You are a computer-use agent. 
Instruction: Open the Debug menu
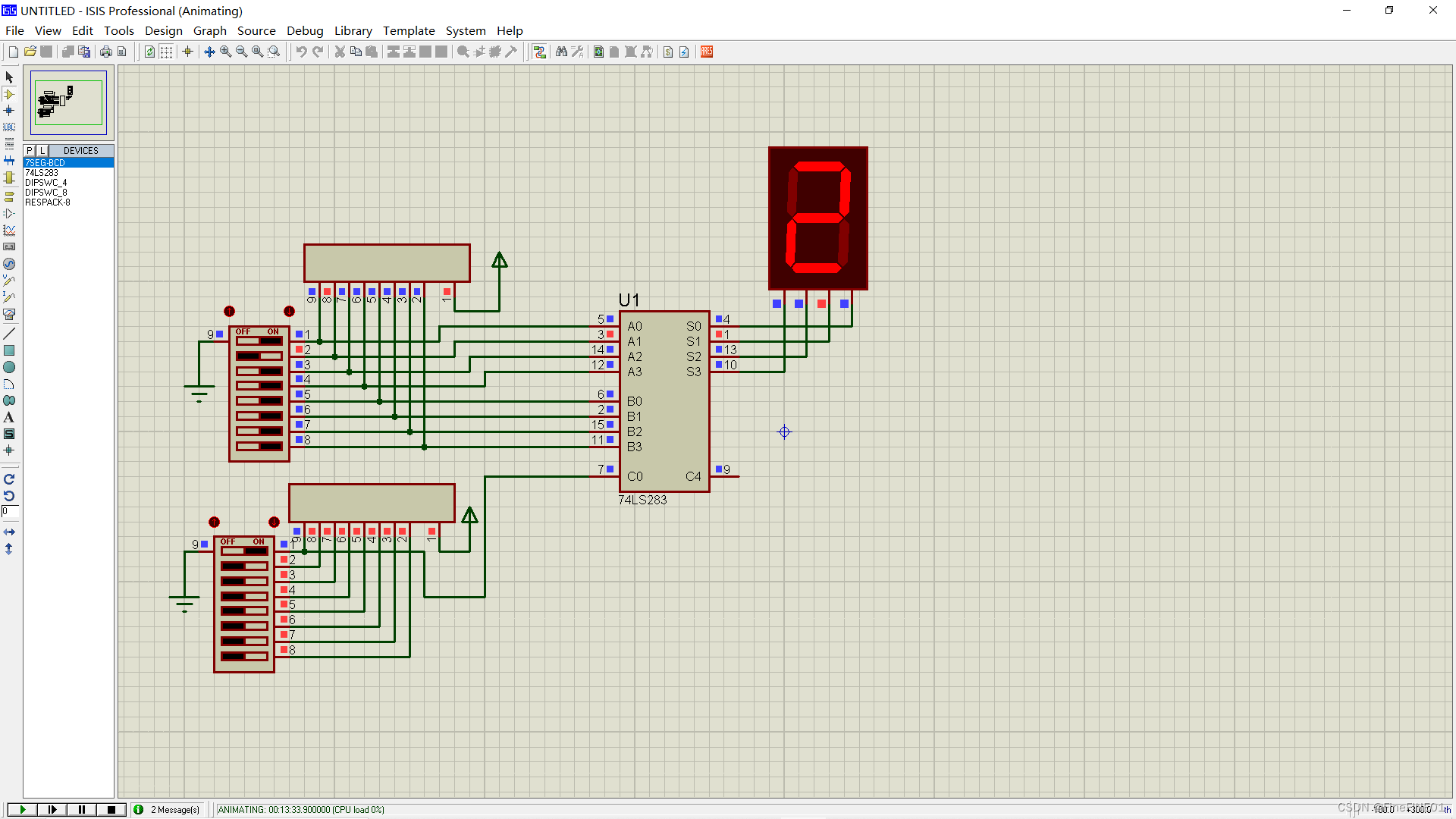pyautogui.click(x=305, y=30)
